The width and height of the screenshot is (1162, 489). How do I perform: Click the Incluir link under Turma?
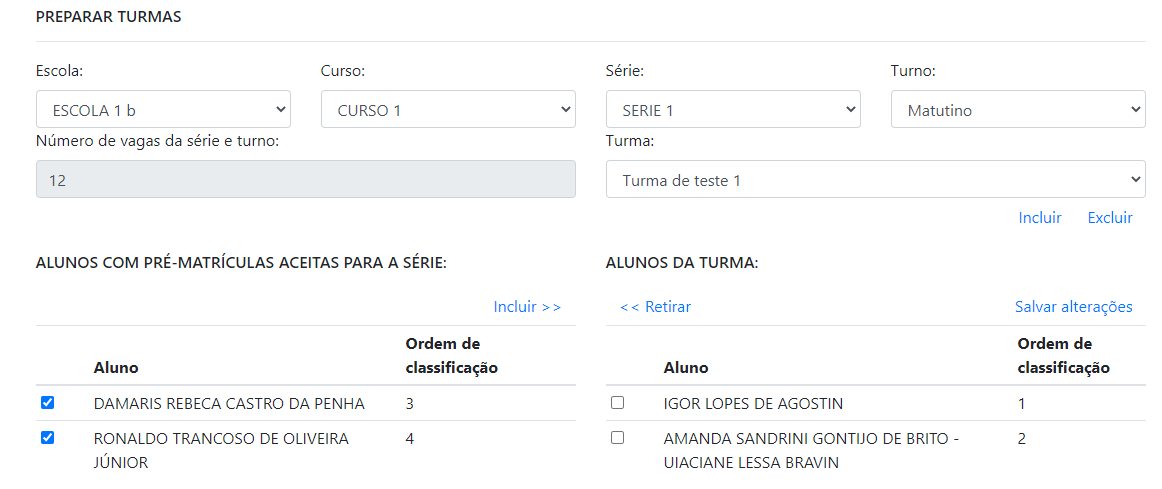tap(1040, 217)
